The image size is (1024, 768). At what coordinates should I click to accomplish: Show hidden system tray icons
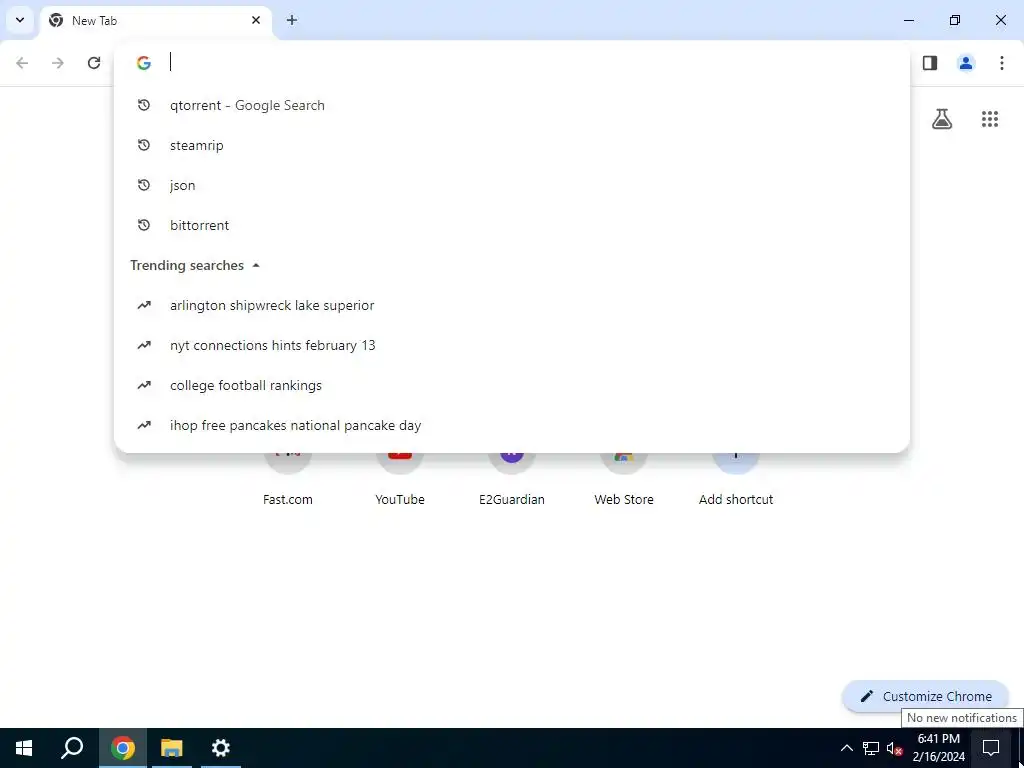pos(846,748)
